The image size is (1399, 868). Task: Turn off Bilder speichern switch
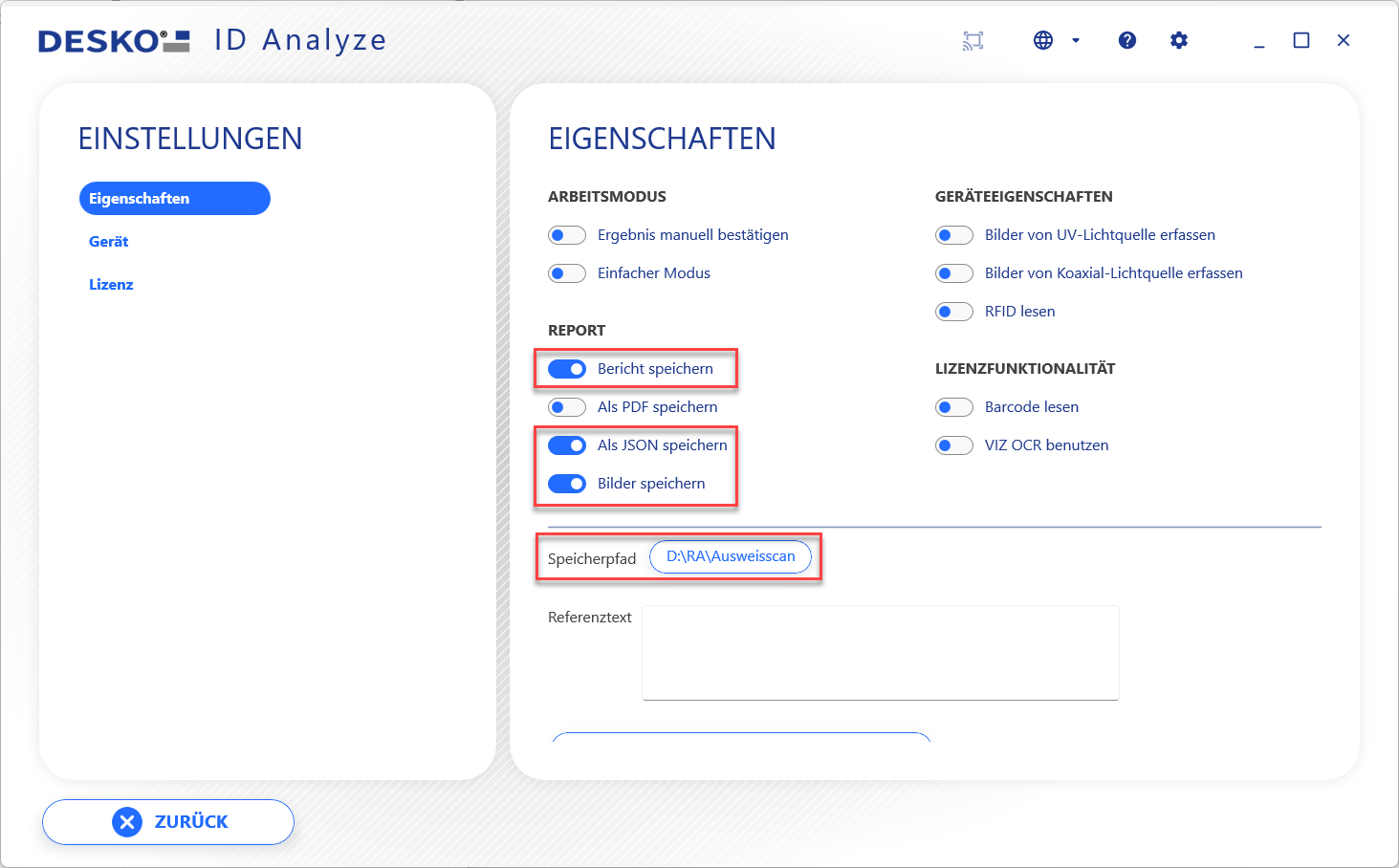(x=567, y=484)
